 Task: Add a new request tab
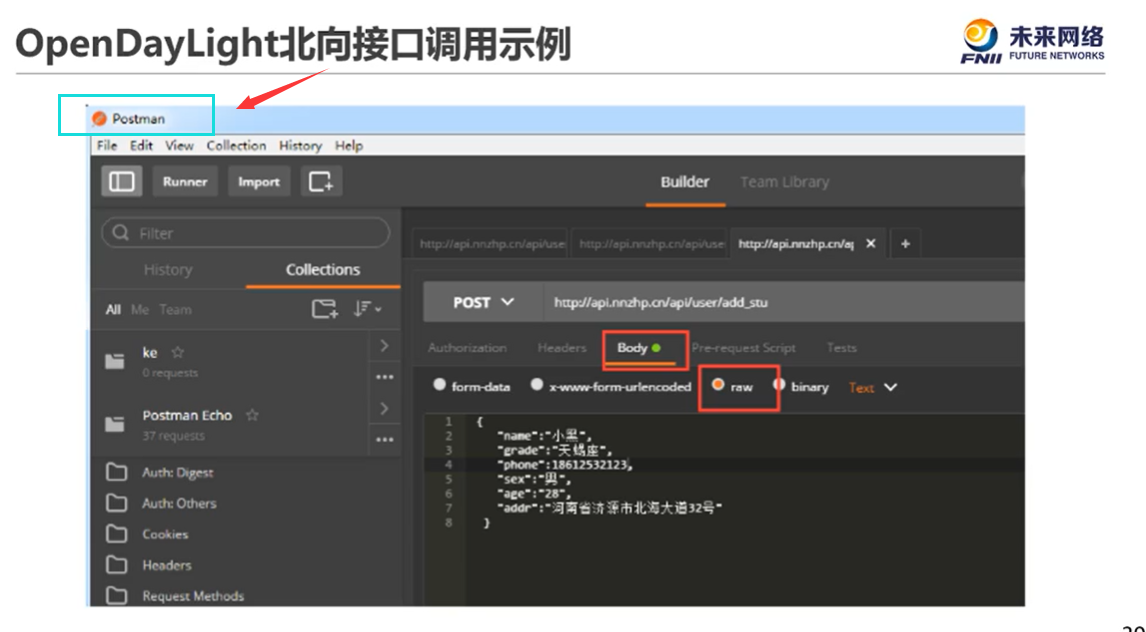[x=906, y=243]
